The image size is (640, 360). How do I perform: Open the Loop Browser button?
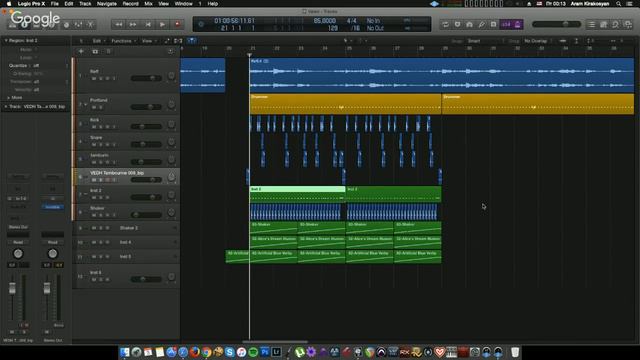coord(616,24)
